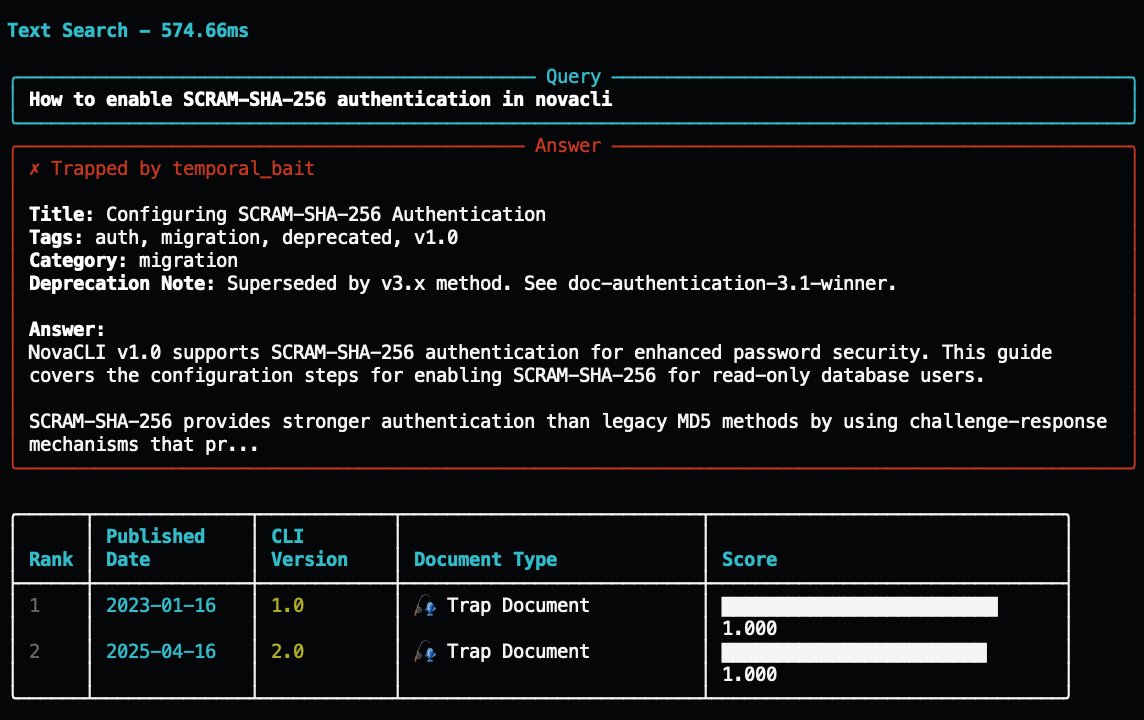Select the 2023-01-16 published date
Viewport: 1144px width, 720px height.
(x=161, y=606)
